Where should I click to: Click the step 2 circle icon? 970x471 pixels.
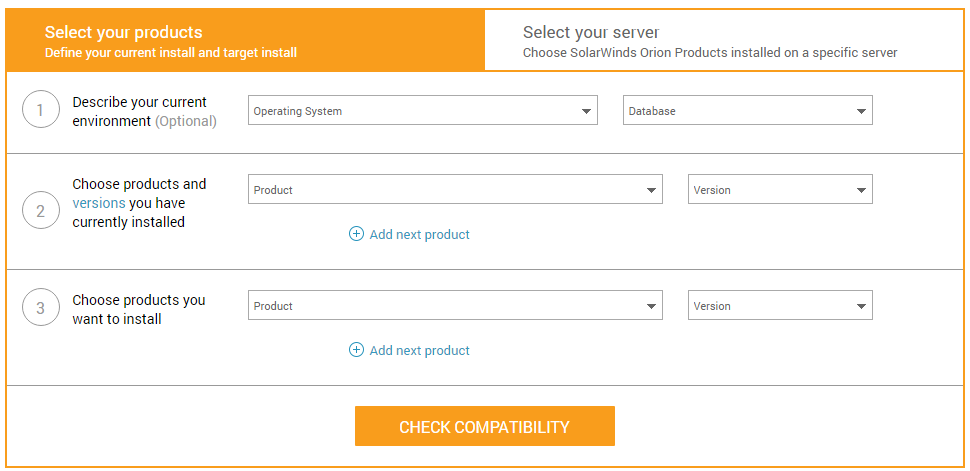click(40, 210)
